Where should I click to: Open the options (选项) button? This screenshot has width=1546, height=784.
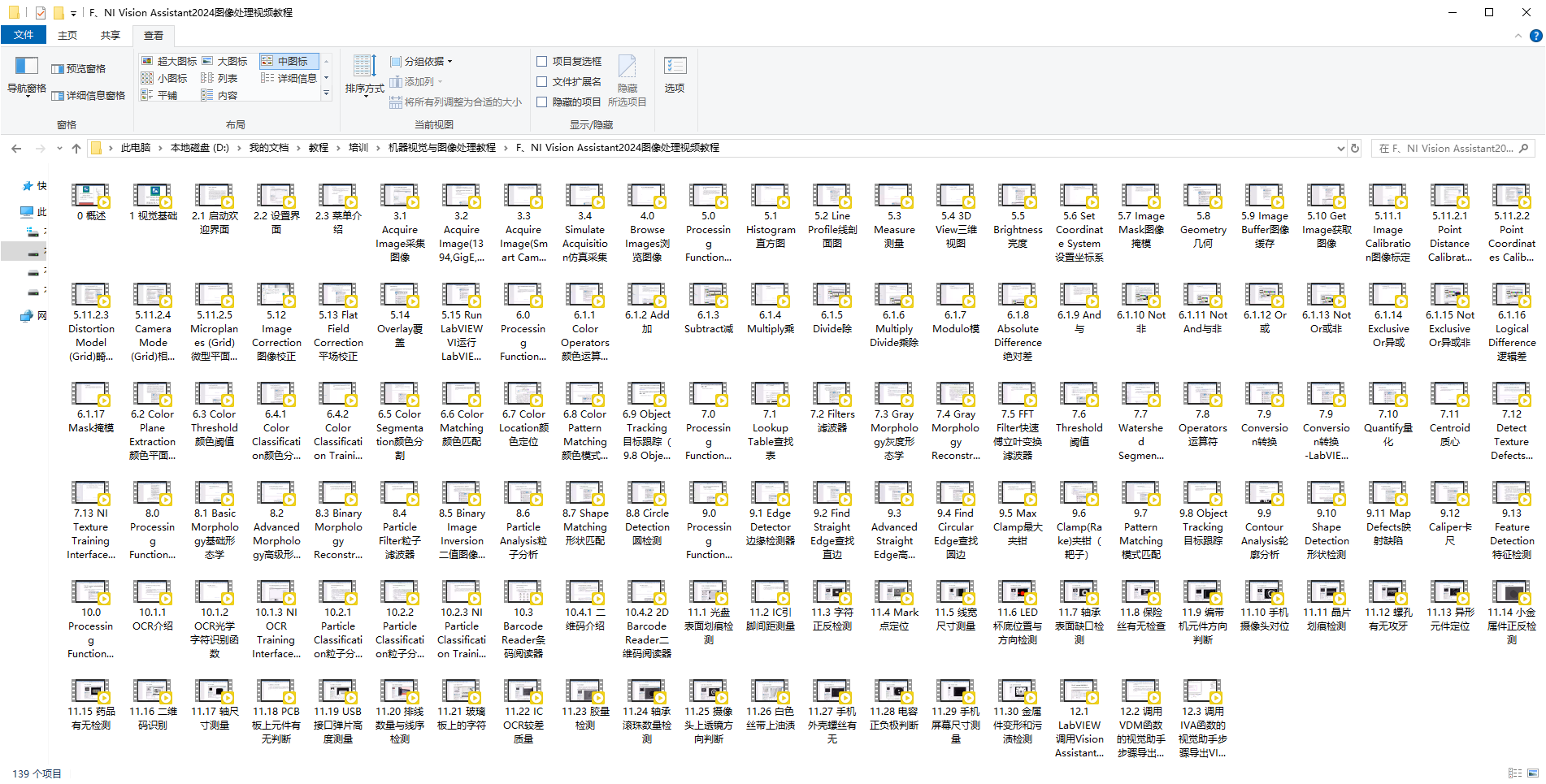[675, 76]
